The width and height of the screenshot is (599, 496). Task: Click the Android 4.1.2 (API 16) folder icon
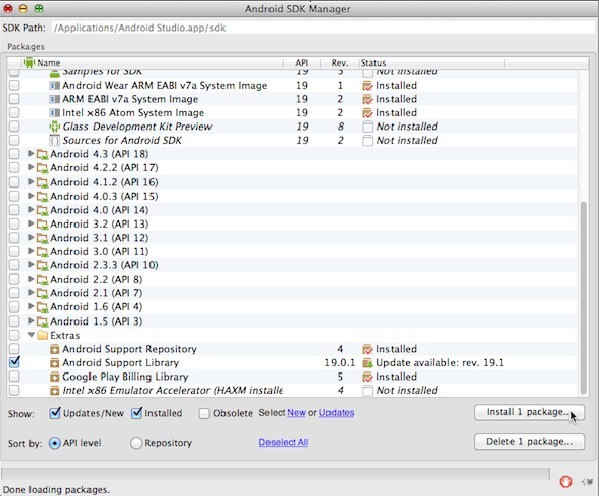pyautogui.click(x=42, y=182)
